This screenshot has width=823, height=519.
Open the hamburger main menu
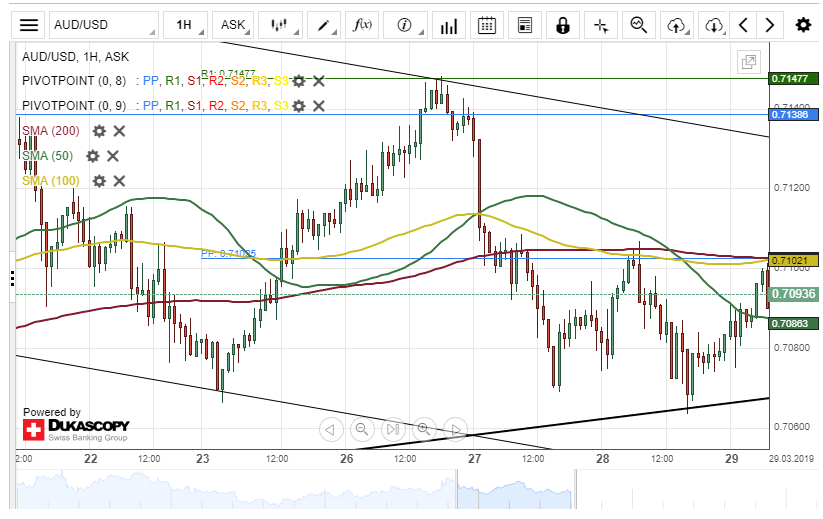click(30, 25)
